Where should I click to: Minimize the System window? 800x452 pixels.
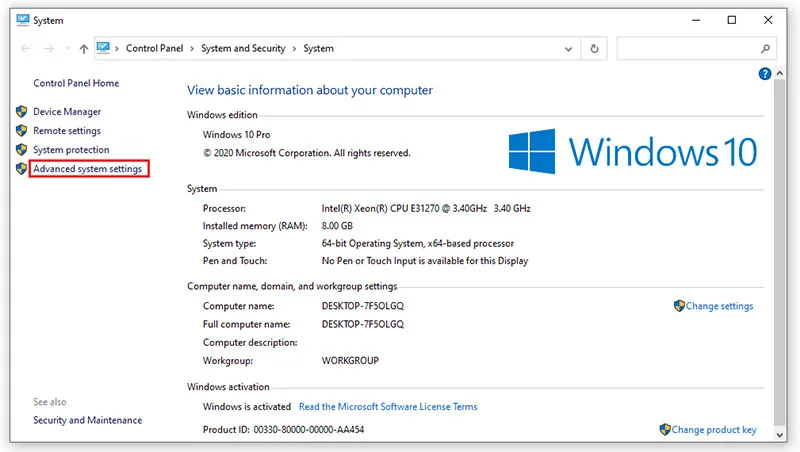click(x=696, y=20)
